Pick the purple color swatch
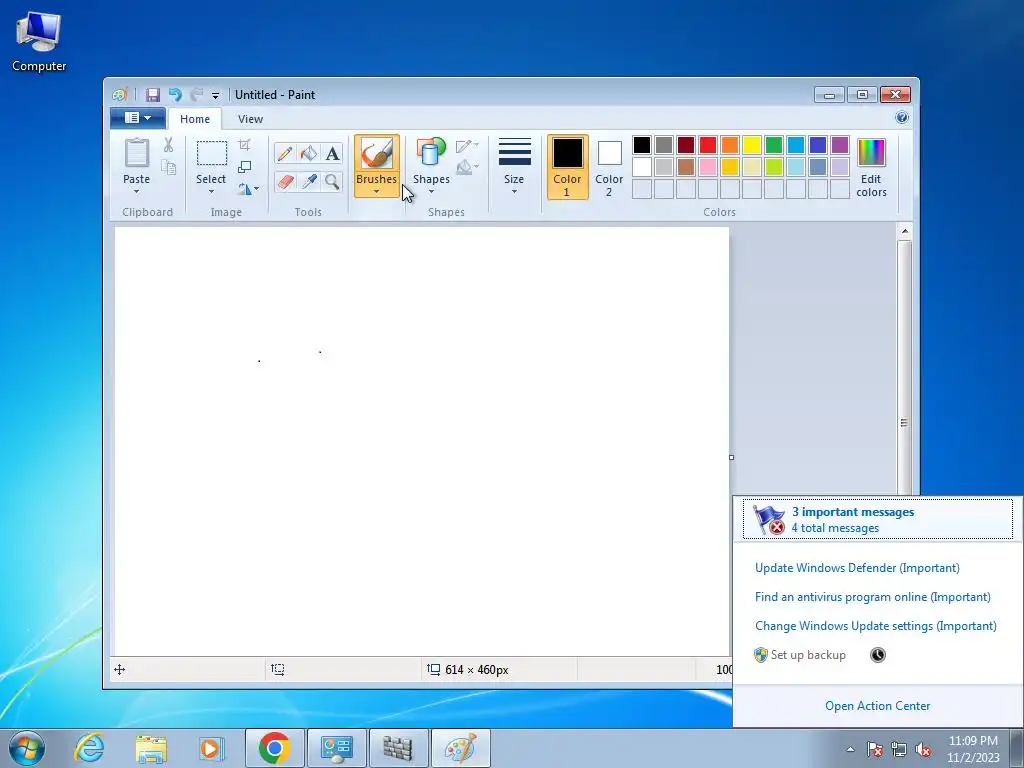This screenshot has height=768, width=1024. coord(840,145)
